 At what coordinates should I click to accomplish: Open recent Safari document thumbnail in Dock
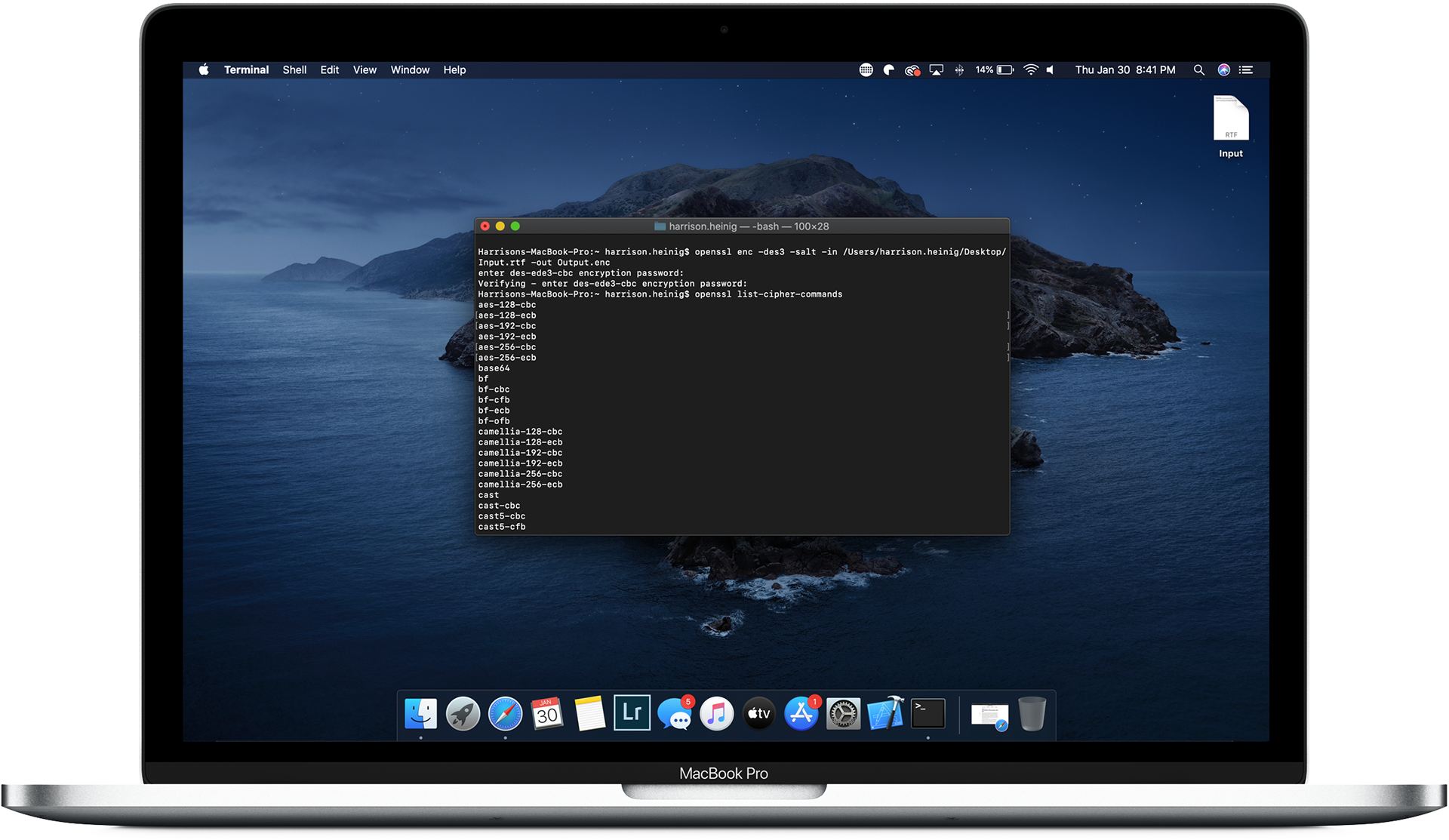click(989, 715)
